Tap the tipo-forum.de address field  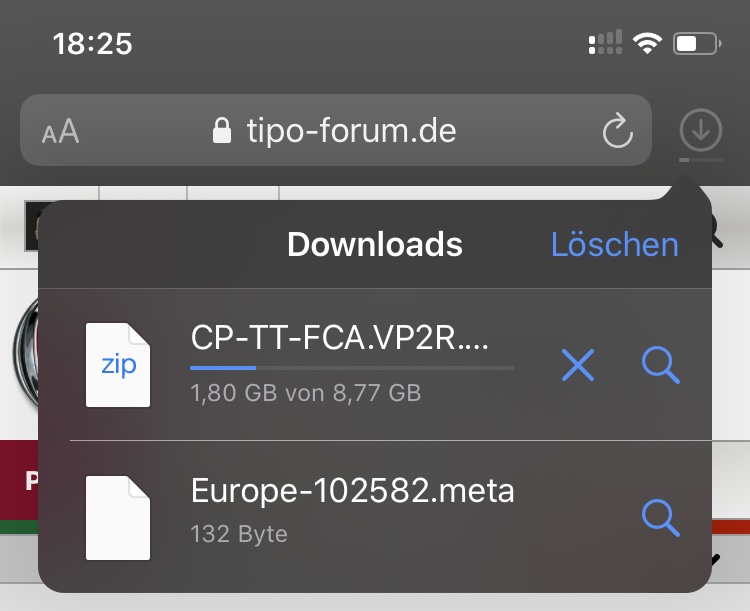pos(350,130)
